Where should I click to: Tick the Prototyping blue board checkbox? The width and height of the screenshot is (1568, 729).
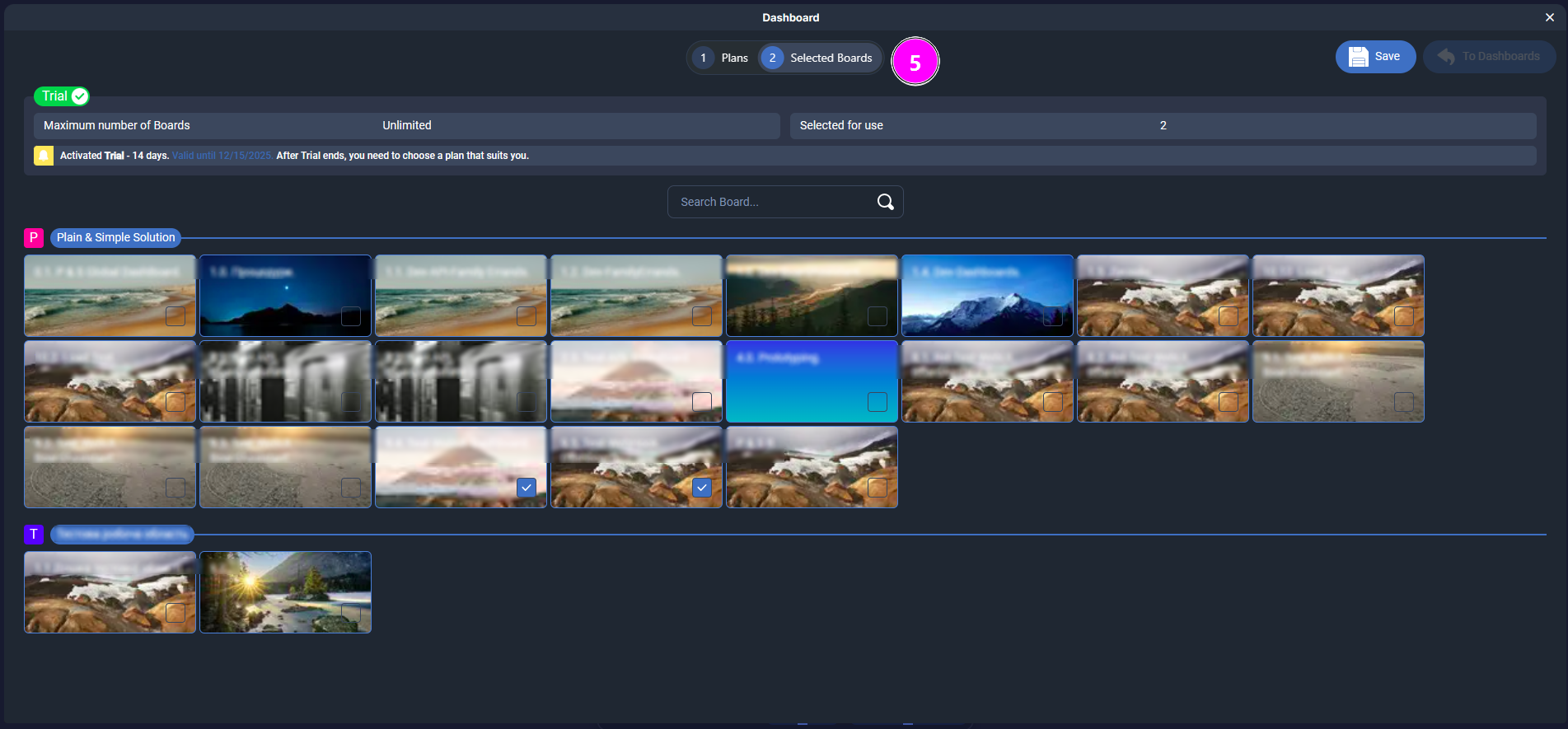click(878, 402)
